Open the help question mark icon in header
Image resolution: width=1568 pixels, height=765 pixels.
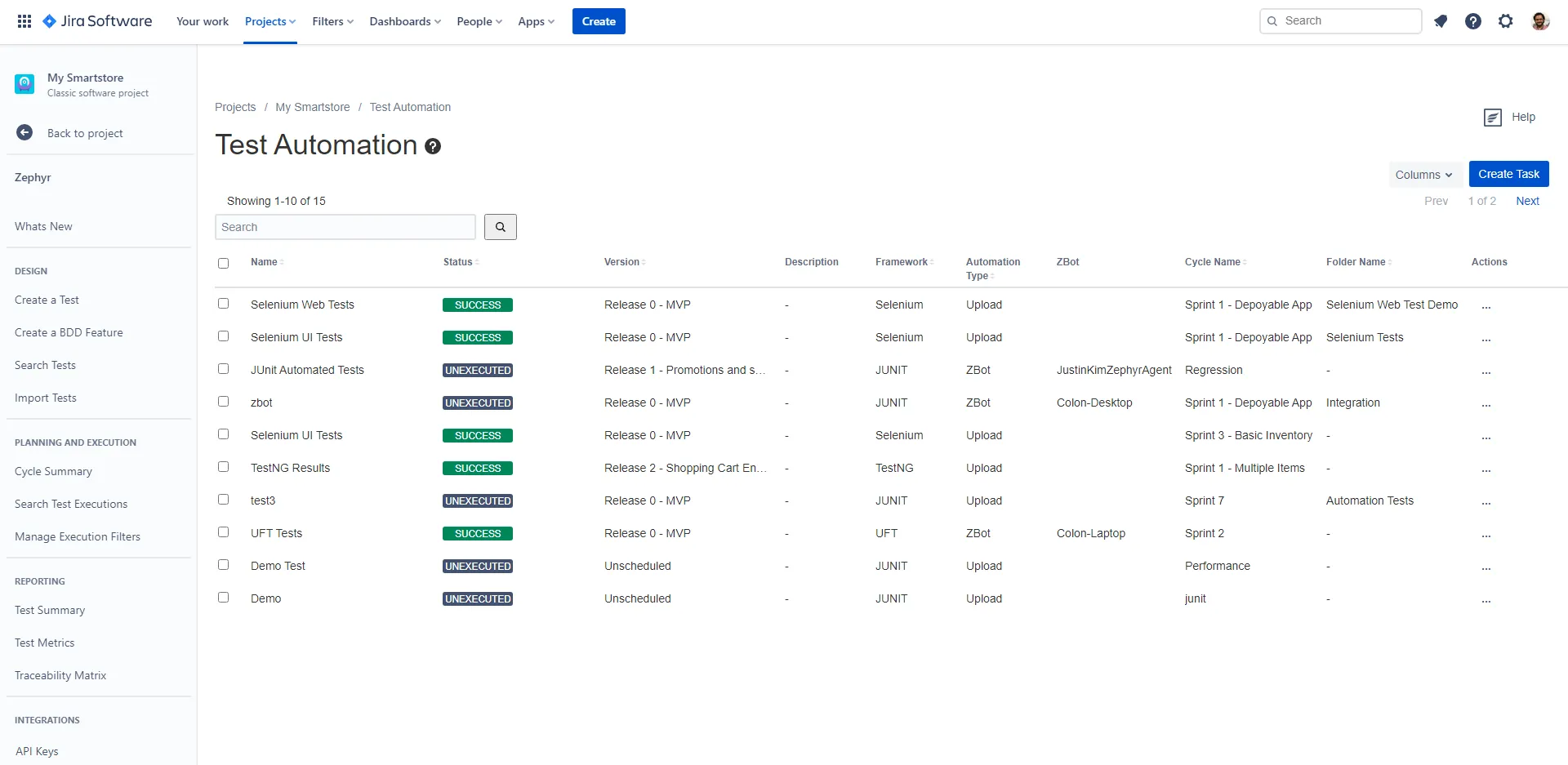coord(1473,21)
